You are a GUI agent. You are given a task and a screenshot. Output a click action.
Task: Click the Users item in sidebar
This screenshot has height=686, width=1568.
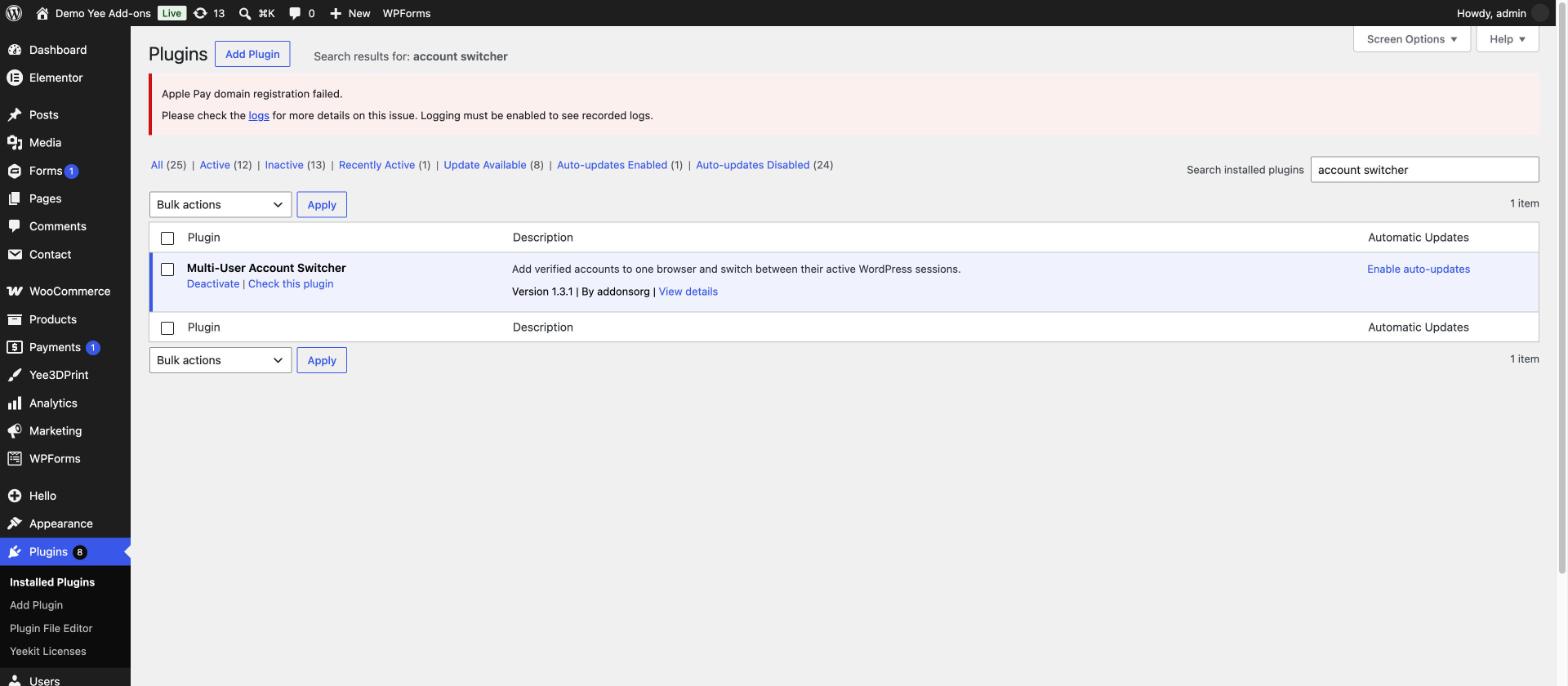(44, 680)
